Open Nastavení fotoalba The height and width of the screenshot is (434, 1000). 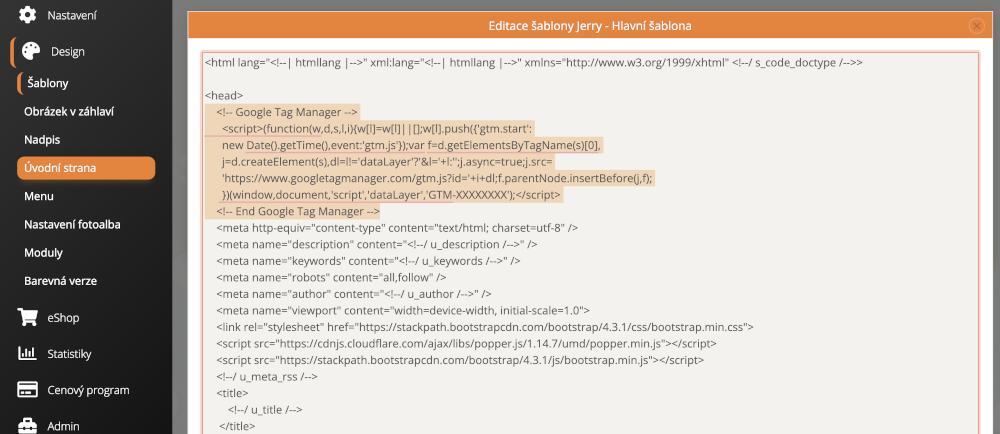tap(85, 224)
